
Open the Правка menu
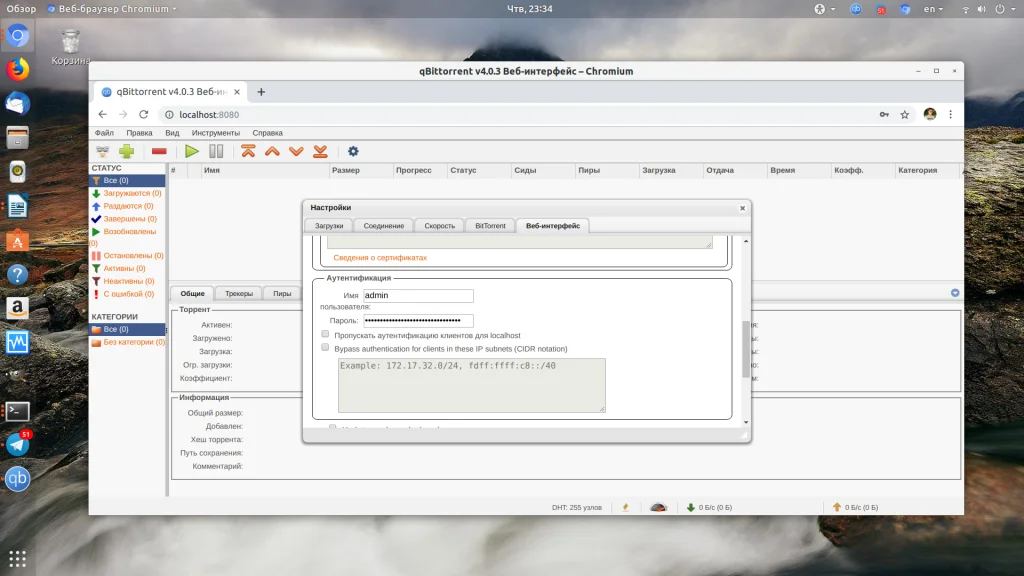pyautogui.click(x=139, y=133)
